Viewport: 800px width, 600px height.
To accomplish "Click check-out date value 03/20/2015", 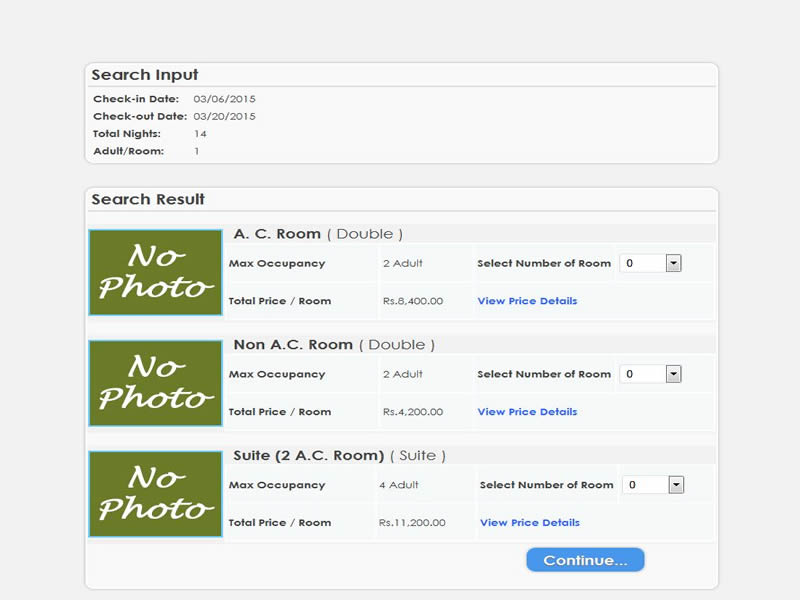I will coord(224,116).
